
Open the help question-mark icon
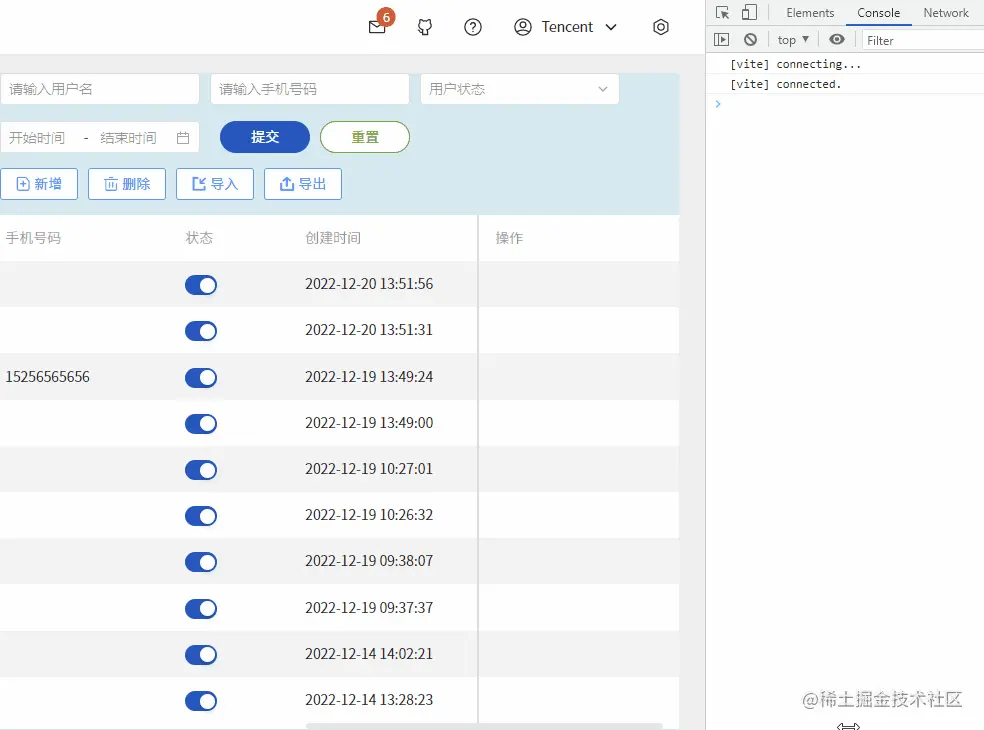[473, 27]
